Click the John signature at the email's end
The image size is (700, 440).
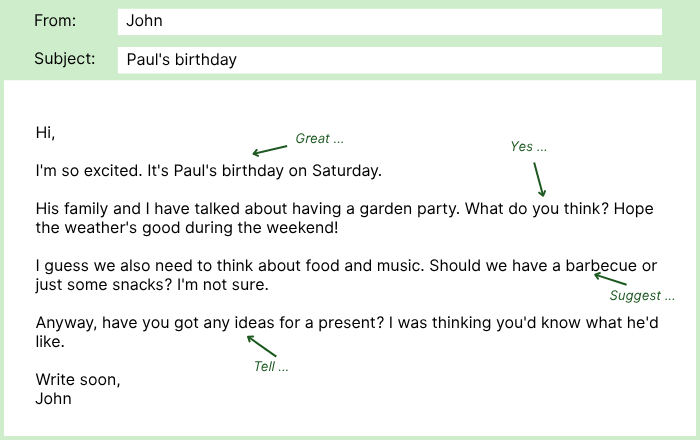53,398
